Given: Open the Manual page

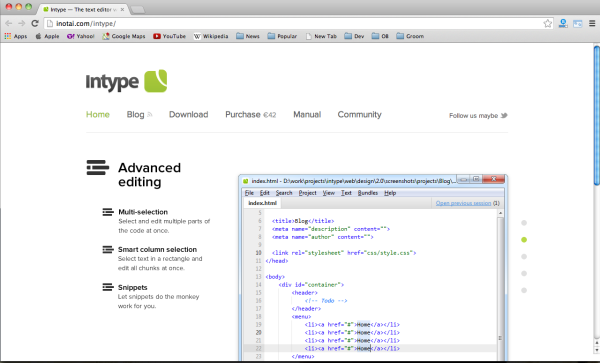Looking at the screenshot, I should click(307, 114).
